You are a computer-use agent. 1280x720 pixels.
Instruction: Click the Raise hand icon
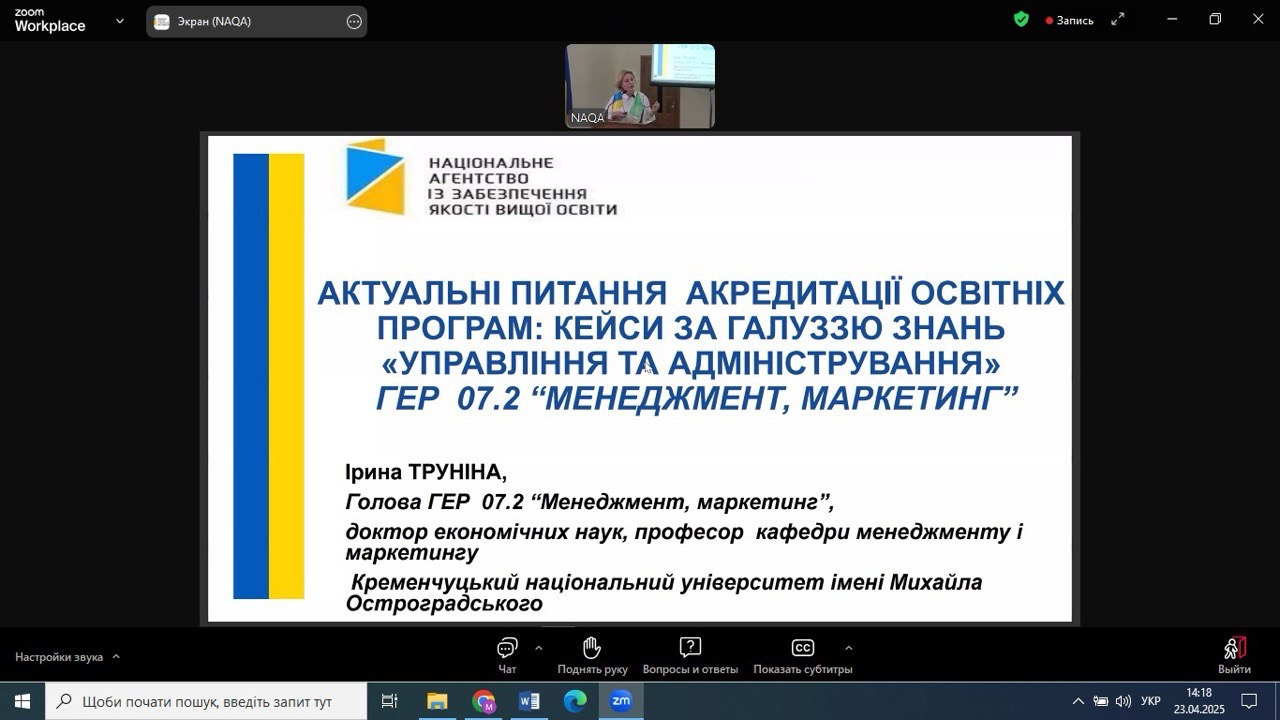tap(592, 648)
